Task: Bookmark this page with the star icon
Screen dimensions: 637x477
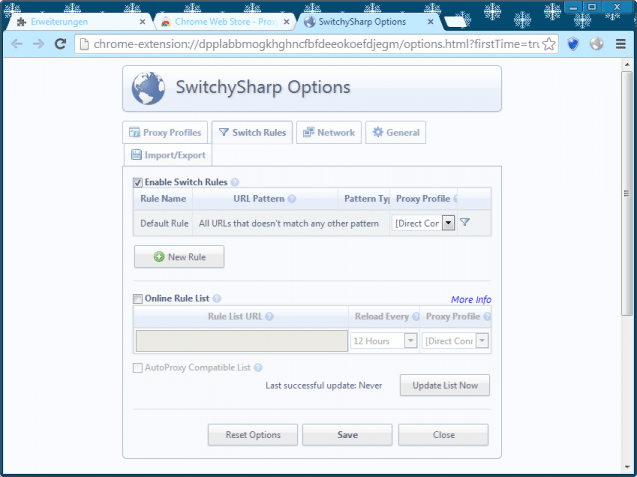Action: point(549,44)
